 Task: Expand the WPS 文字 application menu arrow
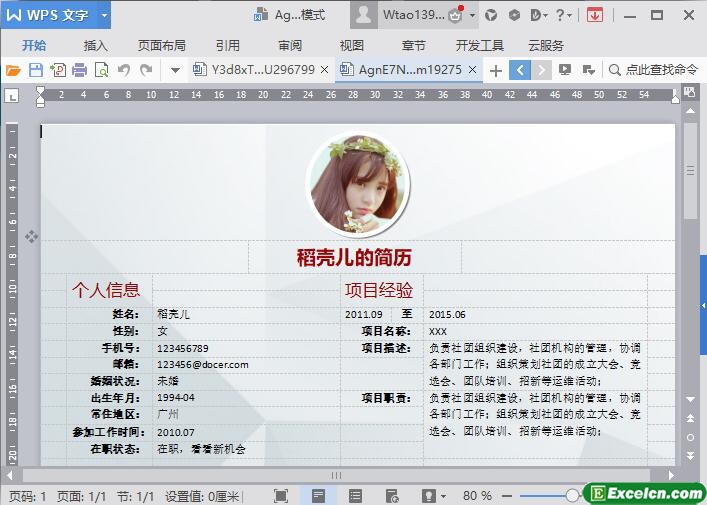[x=104, y=15]
